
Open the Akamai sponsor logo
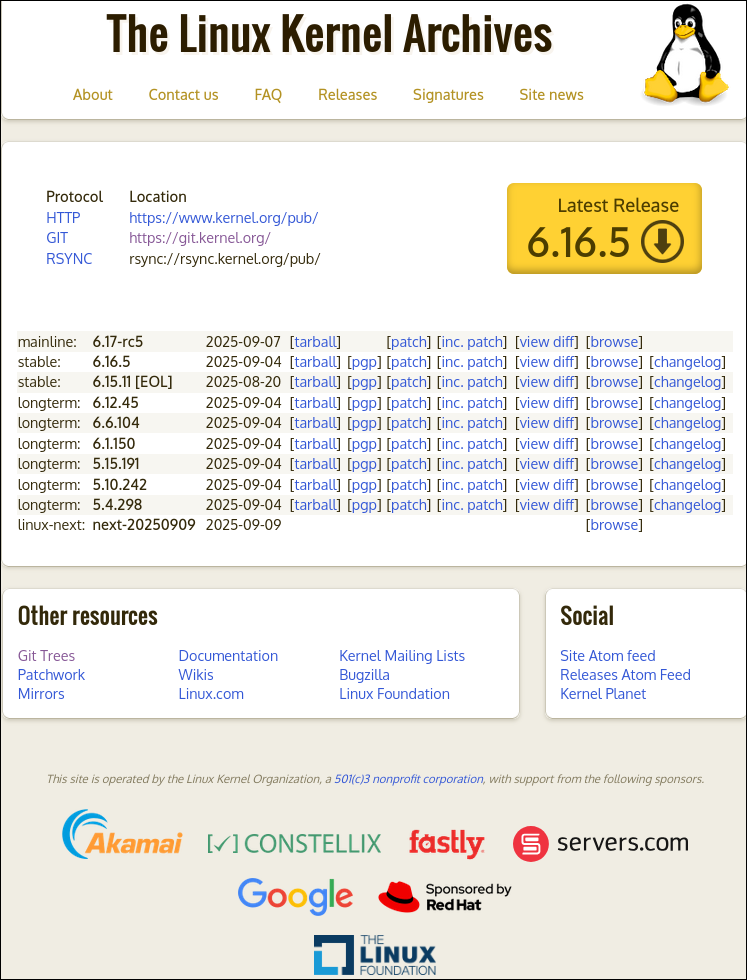tap(122, 834)
